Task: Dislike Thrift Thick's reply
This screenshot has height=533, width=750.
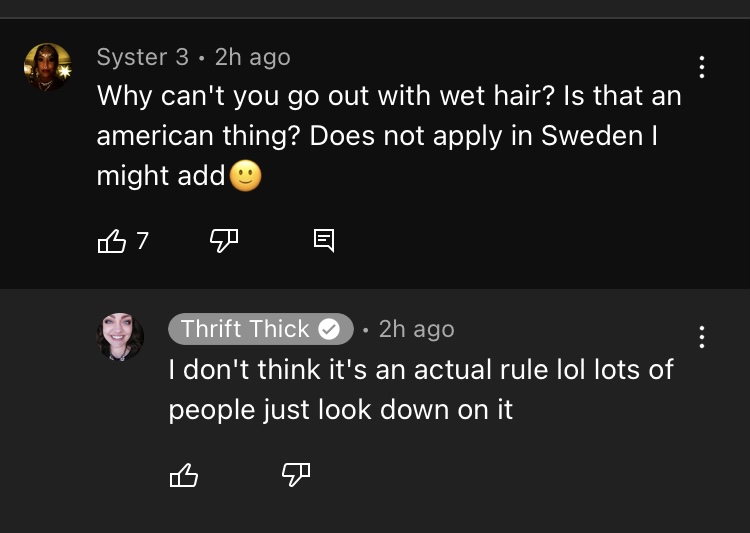Action: (296, 475)
